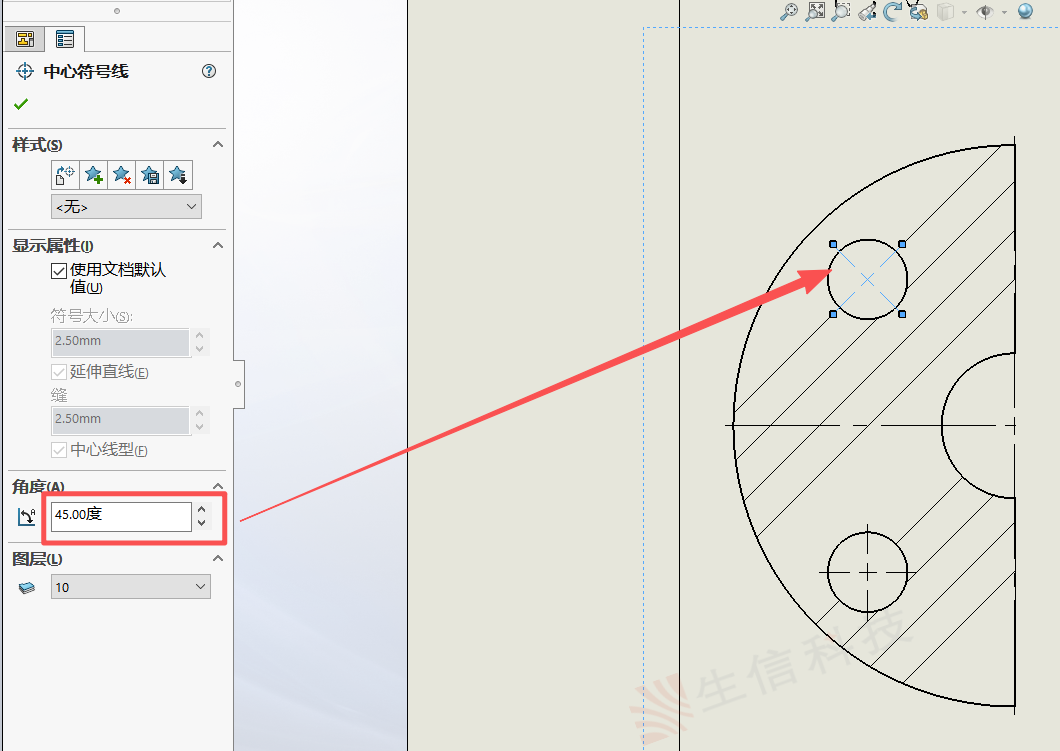Click the grayed Display Style cube icon
The height and width of the screenshot is (751, 1060).
pos(945,11)
